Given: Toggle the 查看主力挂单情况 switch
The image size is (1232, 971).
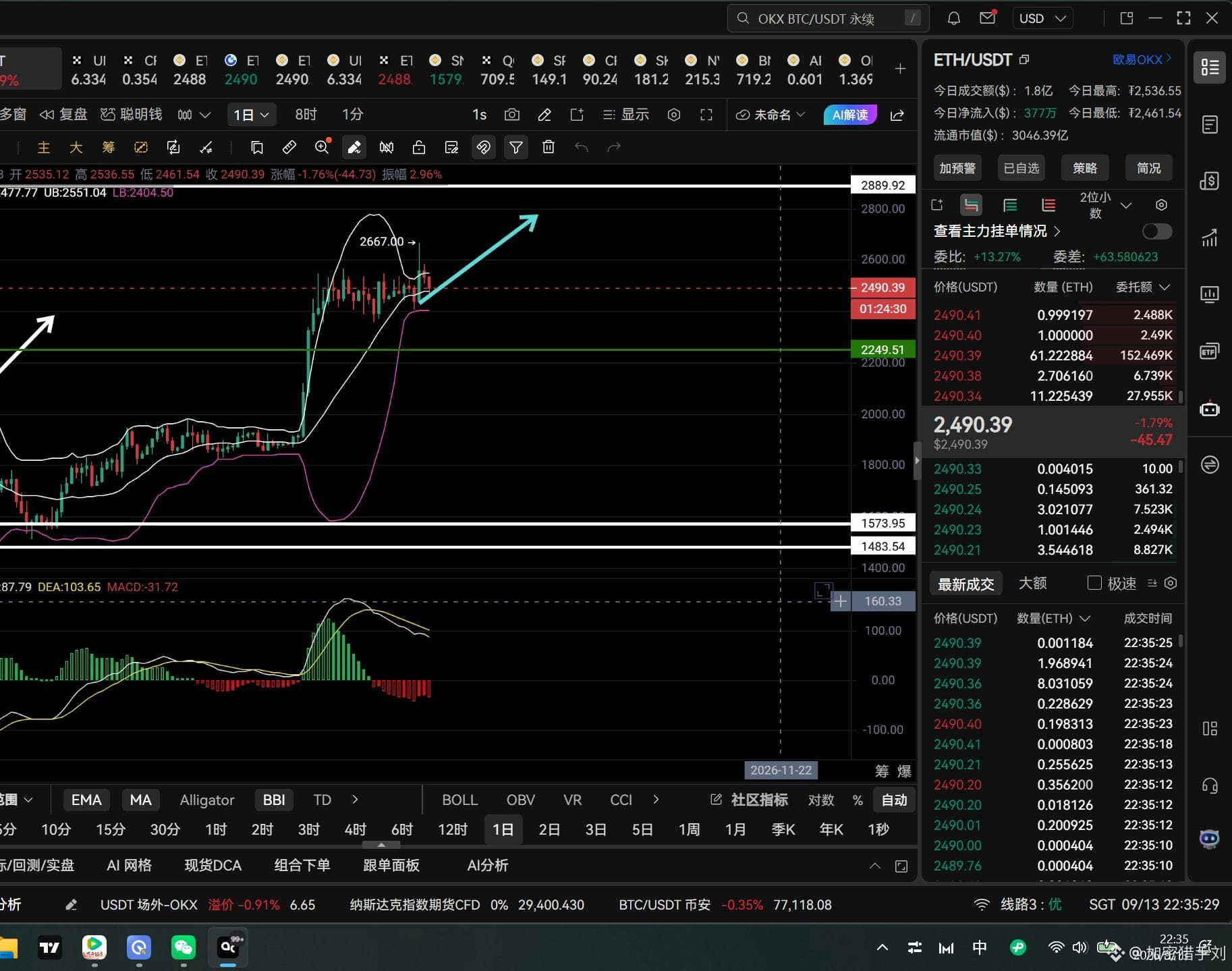Looking at the screenshot, I should tap(1156, 231).
